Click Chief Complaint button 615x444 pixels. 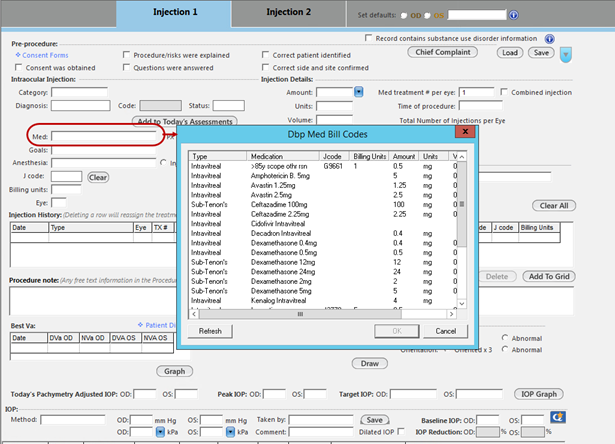(442, 52)
